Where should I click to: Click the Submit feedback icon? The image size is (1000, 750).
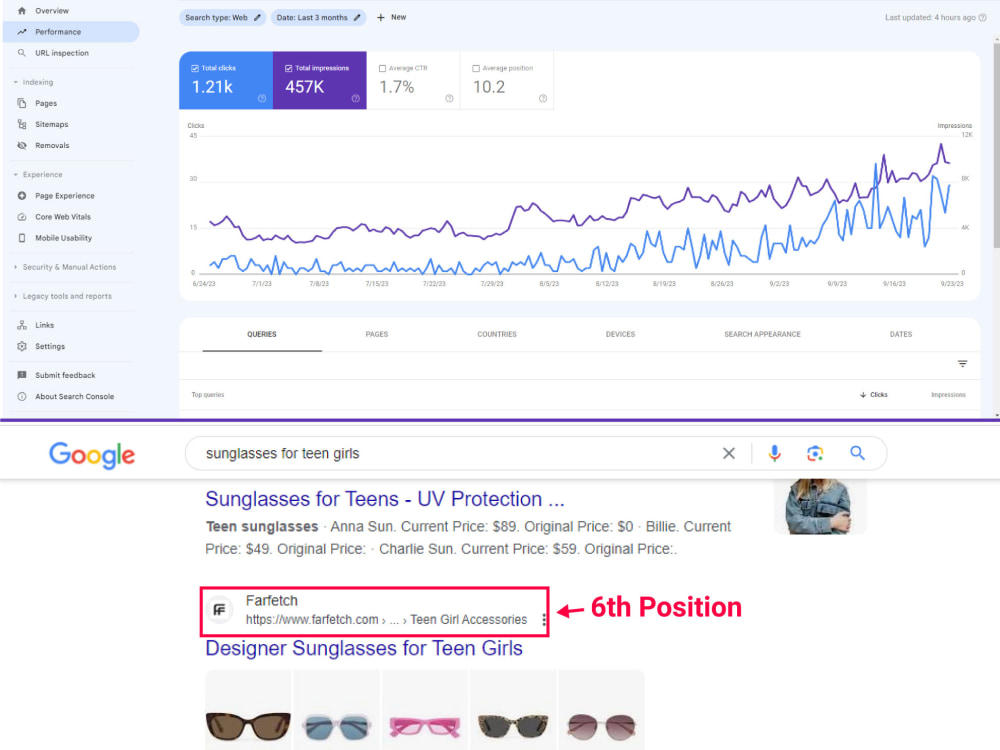coord(22,375)
